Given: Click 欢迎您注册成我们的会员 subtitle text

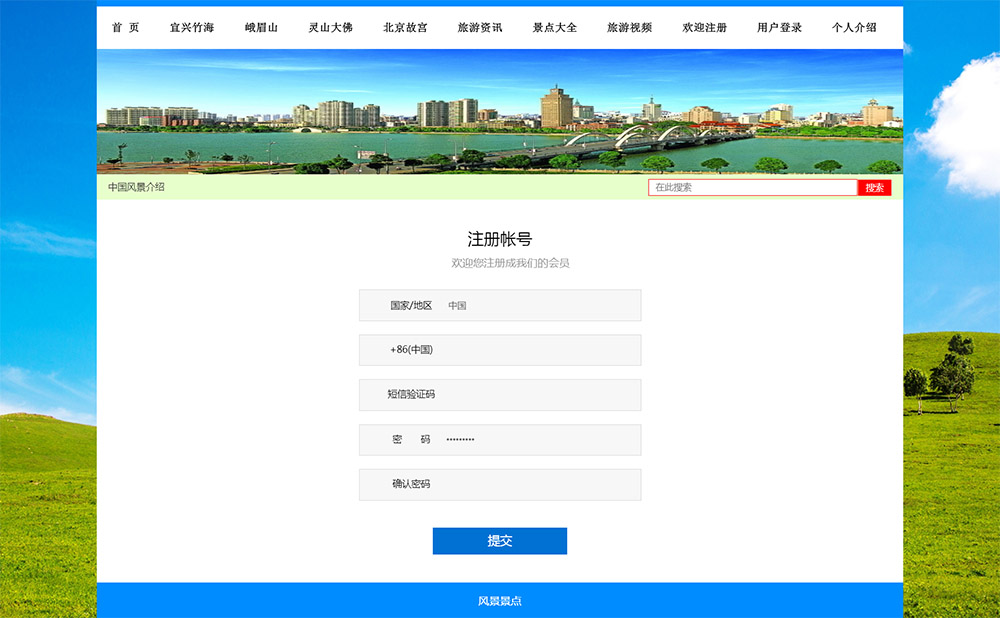Looking at the screenshot, I should (510, 263).
